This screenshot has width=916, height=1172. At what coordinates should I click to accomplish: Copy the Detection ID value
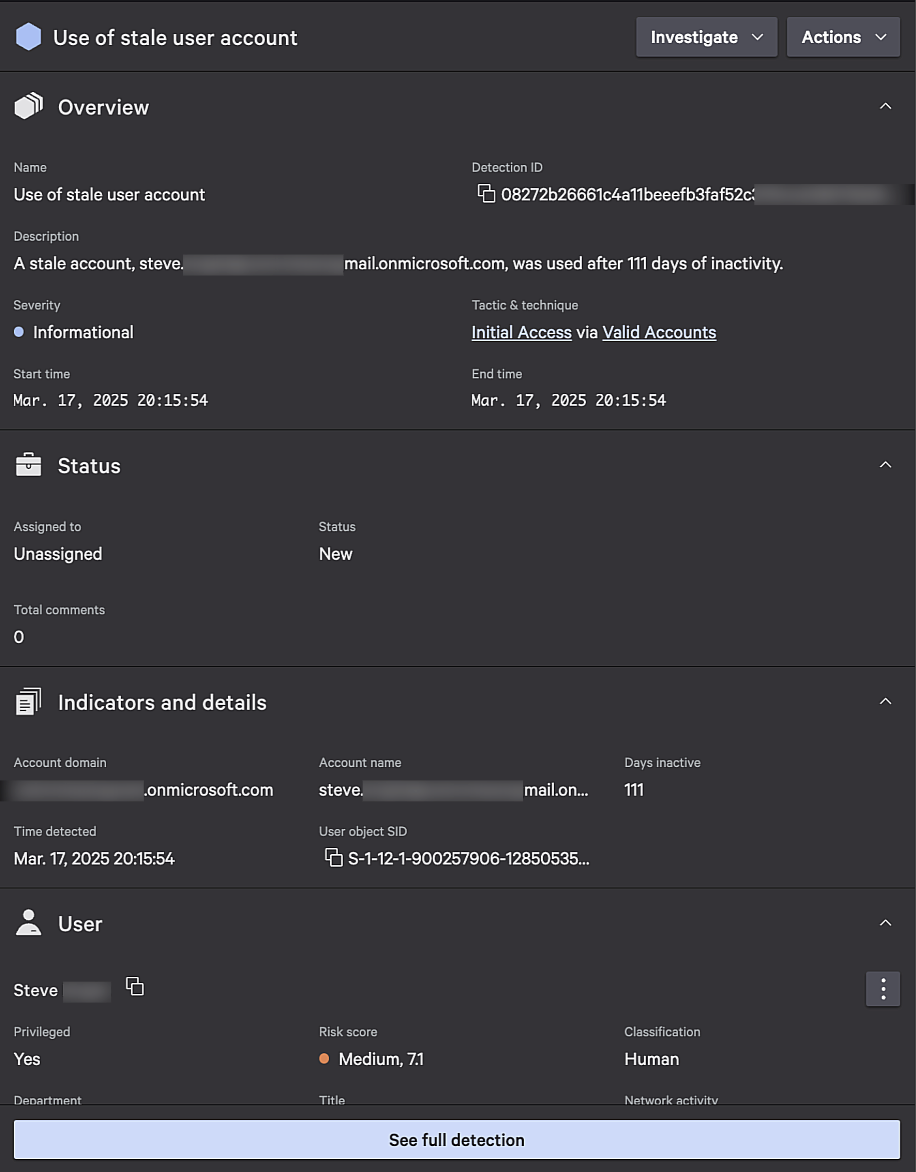(x=486, y=194)
